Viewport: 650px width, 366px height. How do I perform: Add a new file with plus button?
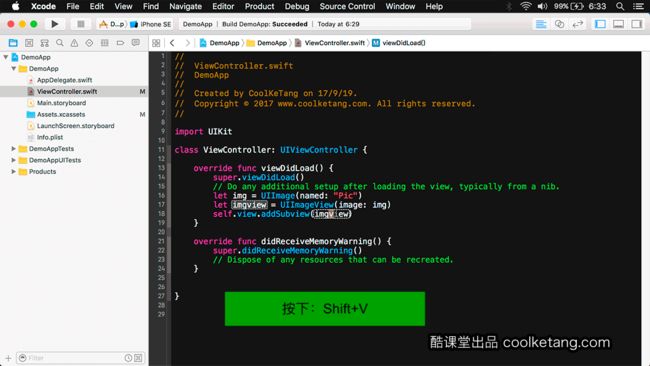[8, 358]
